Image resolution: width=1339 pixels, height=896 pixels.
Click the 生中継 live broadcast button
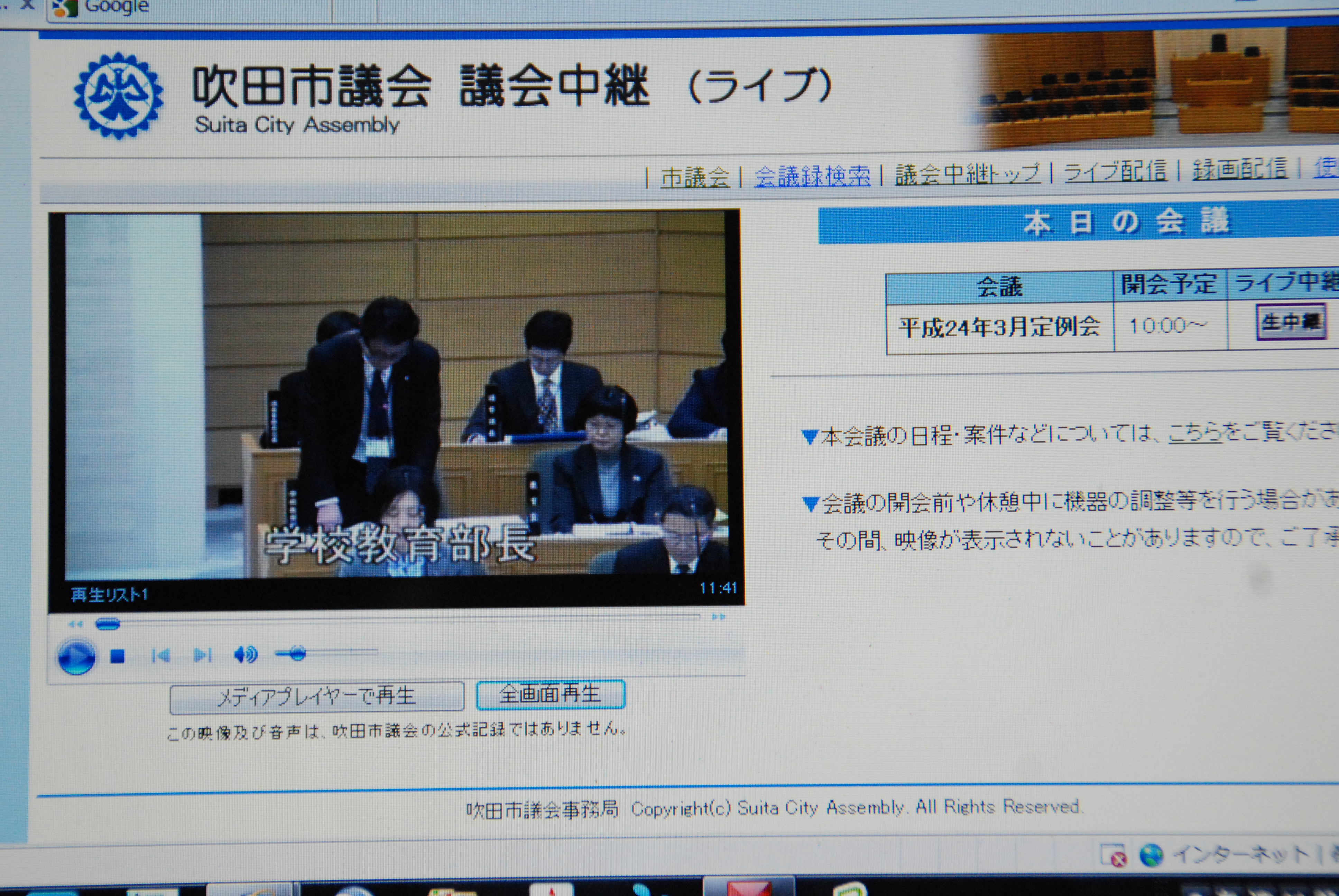click(1291, 322)
